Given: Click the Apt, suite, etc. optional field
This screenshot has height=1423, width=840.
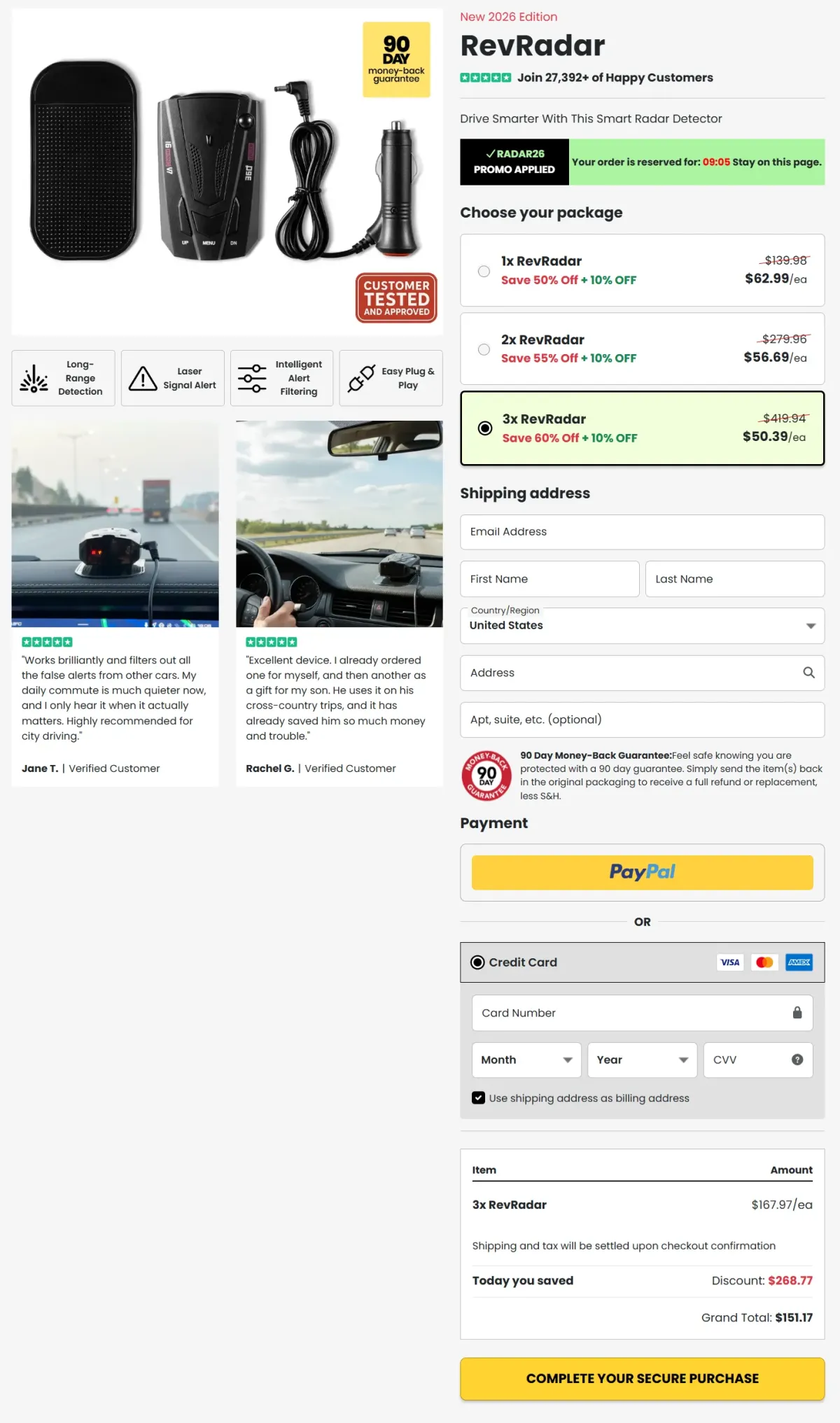Looking at the screenshot, I should tap(642, 720).
